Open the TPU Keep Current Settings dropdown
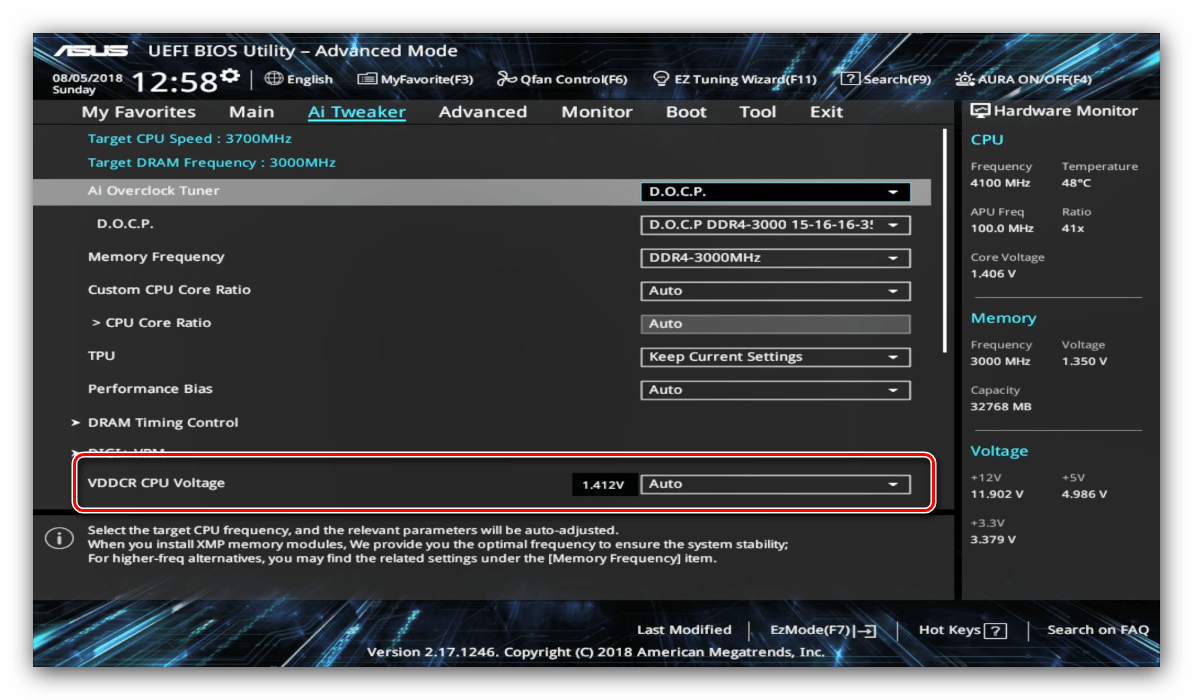The width and height of the screenshot is (1193, 700). pyautogui.click(x=775, y=357)
